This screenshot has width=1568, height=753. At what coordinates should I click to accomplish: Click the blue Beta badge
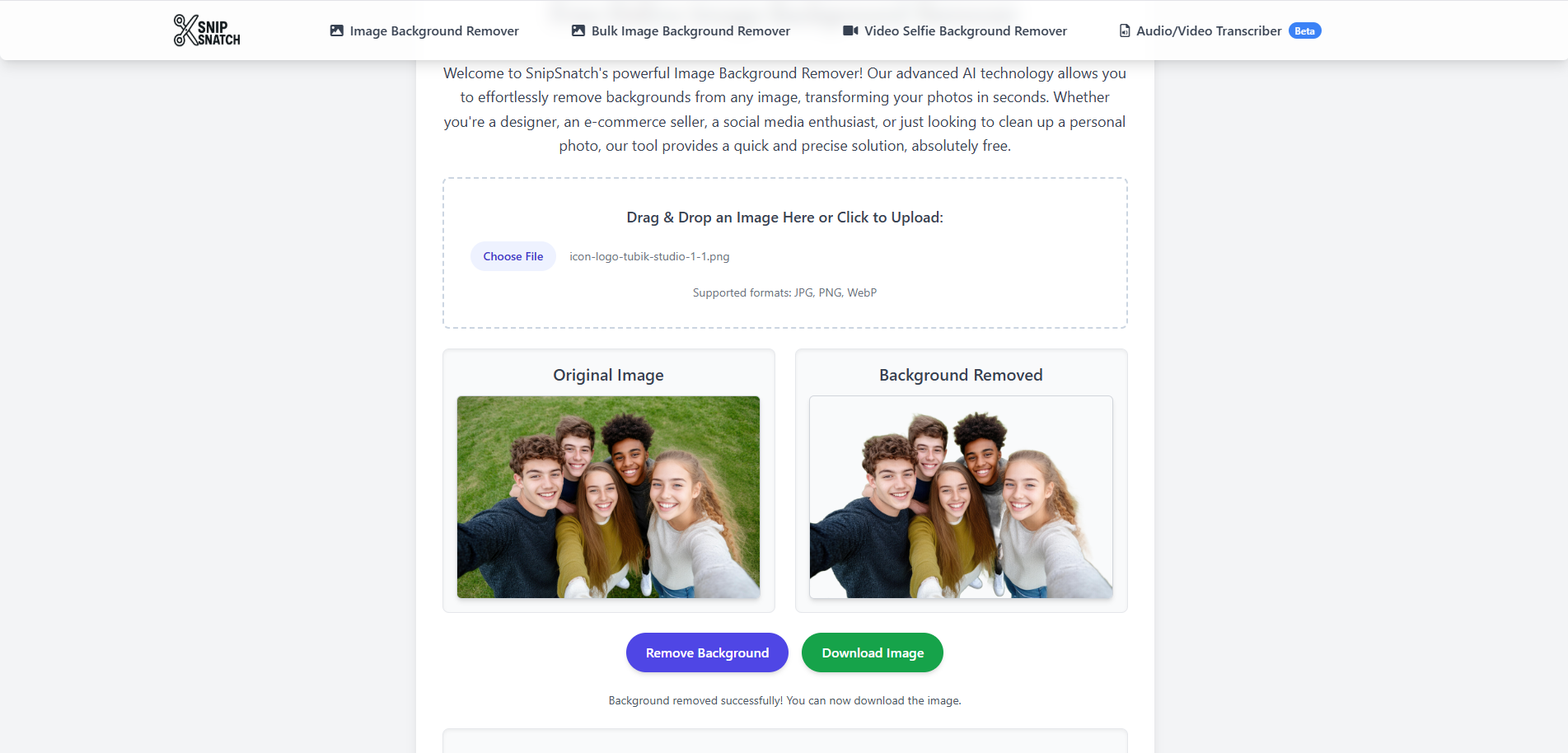click(1304, 30)
